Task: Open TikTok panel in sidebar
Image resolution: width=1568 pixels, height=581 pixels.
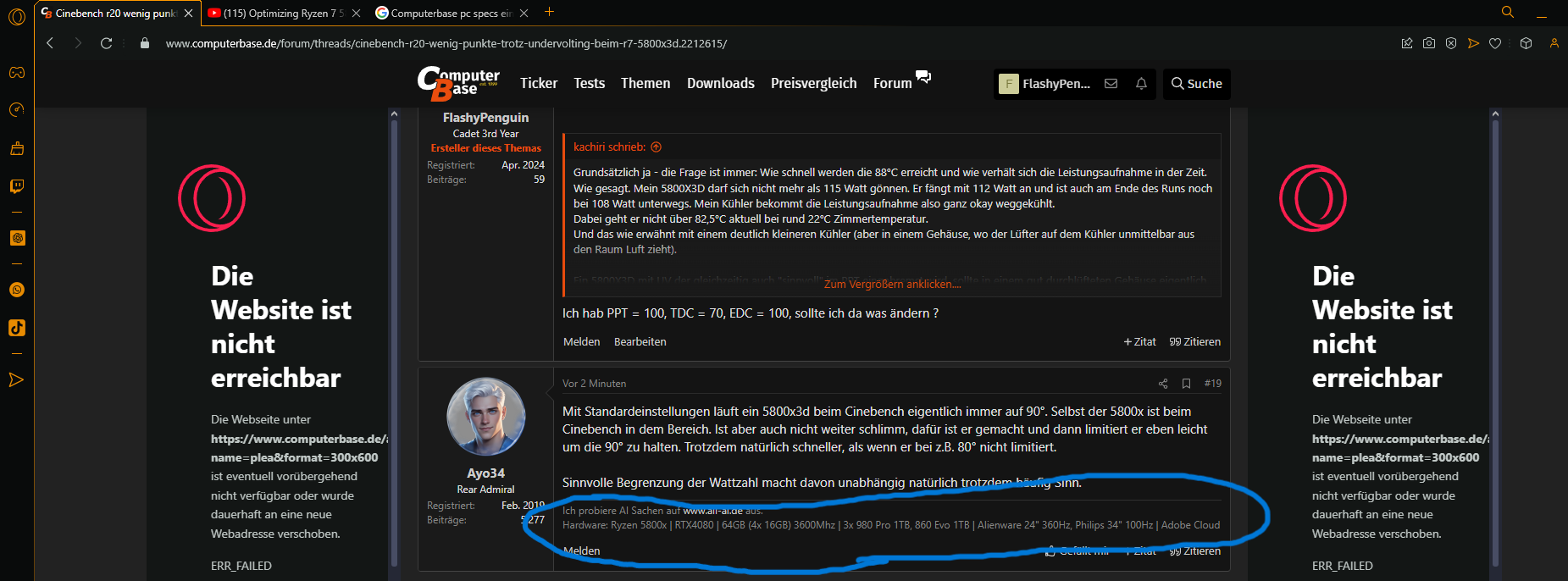Action: coord(17,328)
